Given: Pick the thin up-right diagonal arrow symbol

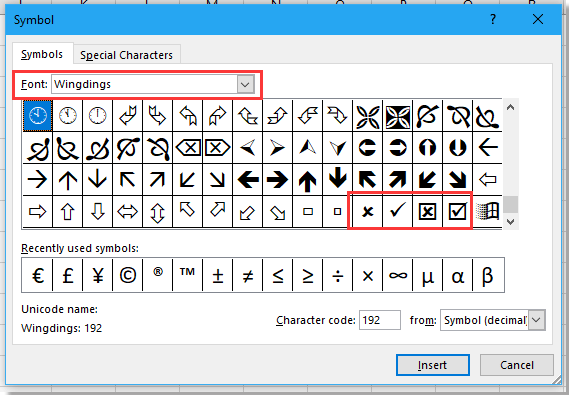Looking at the screenshot, I should [158, 180].
